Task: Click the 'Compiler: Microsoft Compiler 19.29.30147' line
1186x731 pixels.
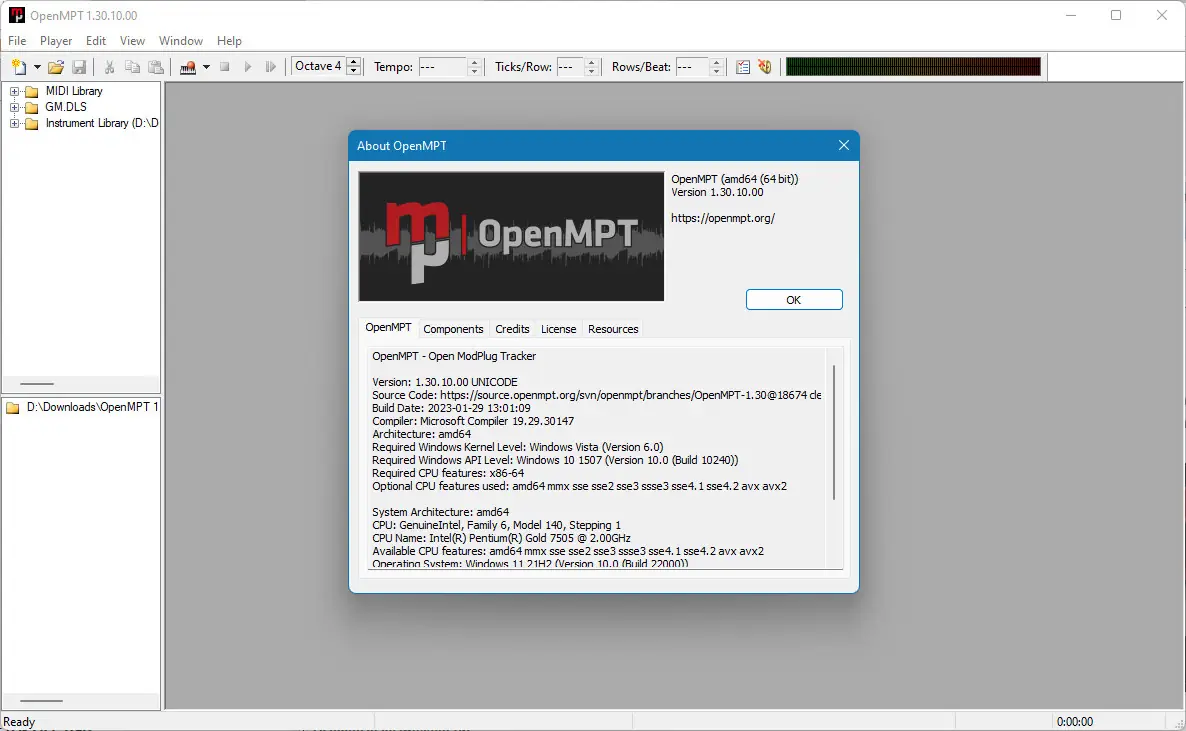Action: (473, 421)
